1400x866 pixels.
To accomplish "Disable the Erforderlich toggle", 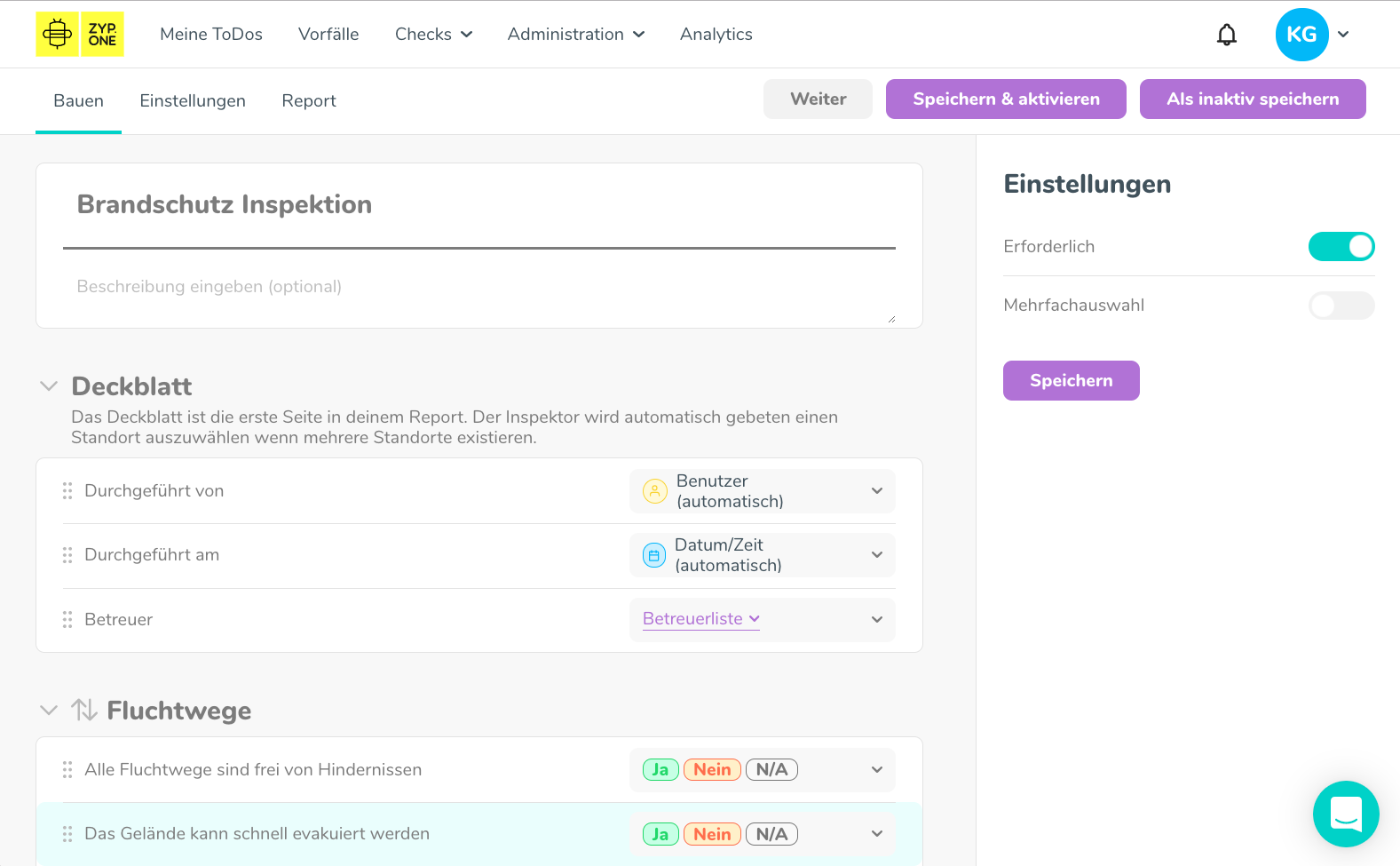I will point(1341,247).
